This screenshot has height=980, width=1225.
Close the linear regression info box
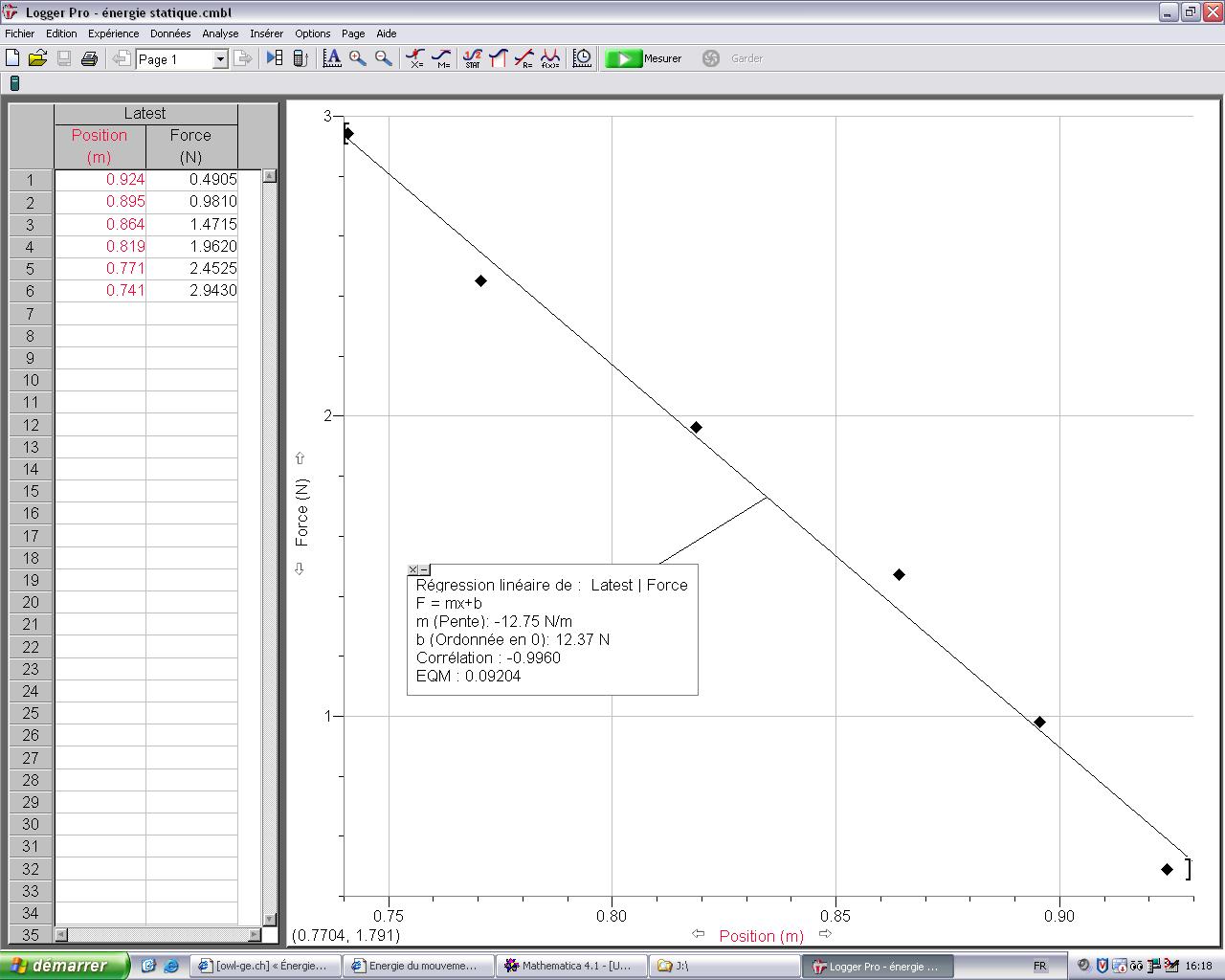(413, 569)
